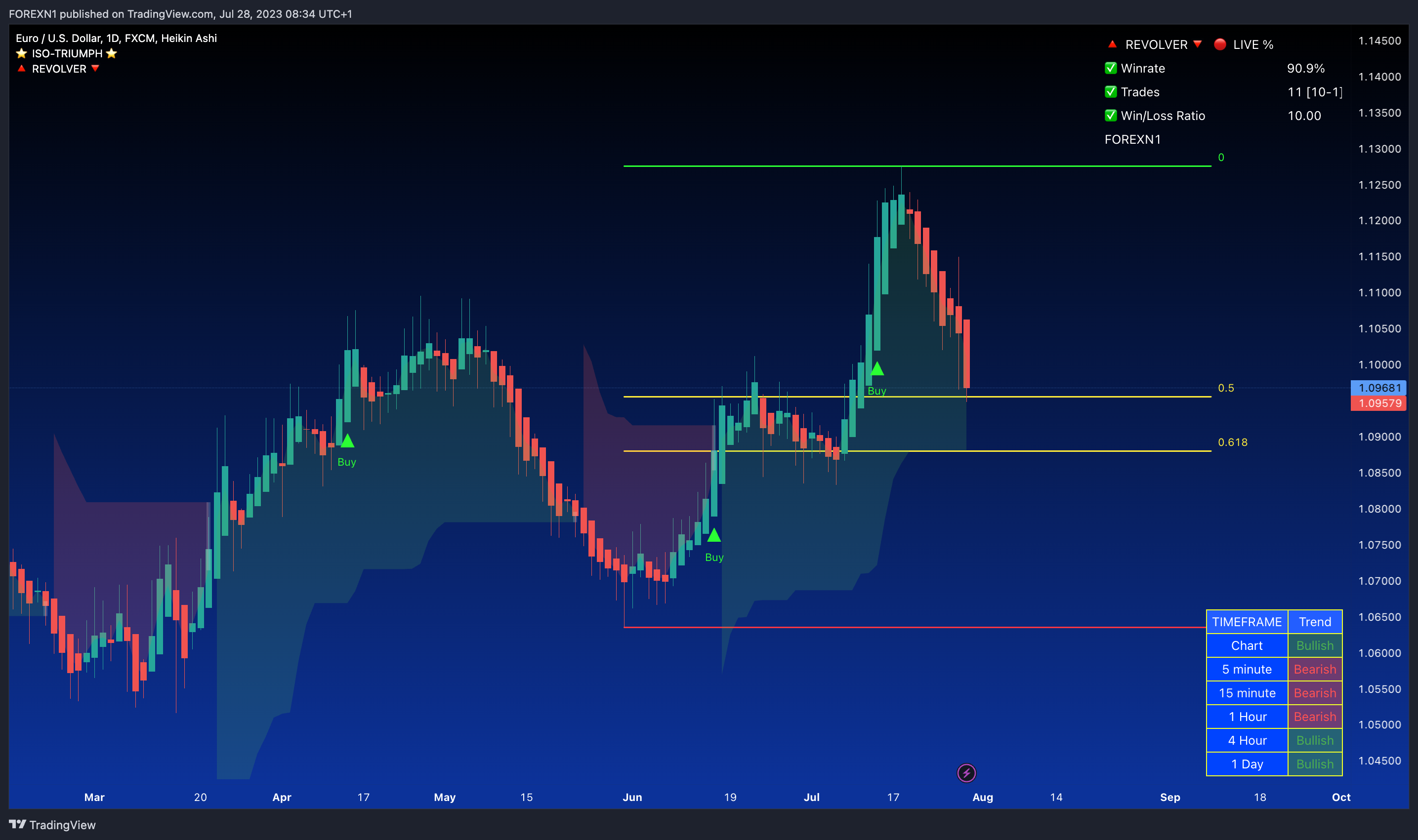Click the red 1.09579 price tag
Image resolution: width=1418 pixels, height=840 pixels.
(1378, 403)
